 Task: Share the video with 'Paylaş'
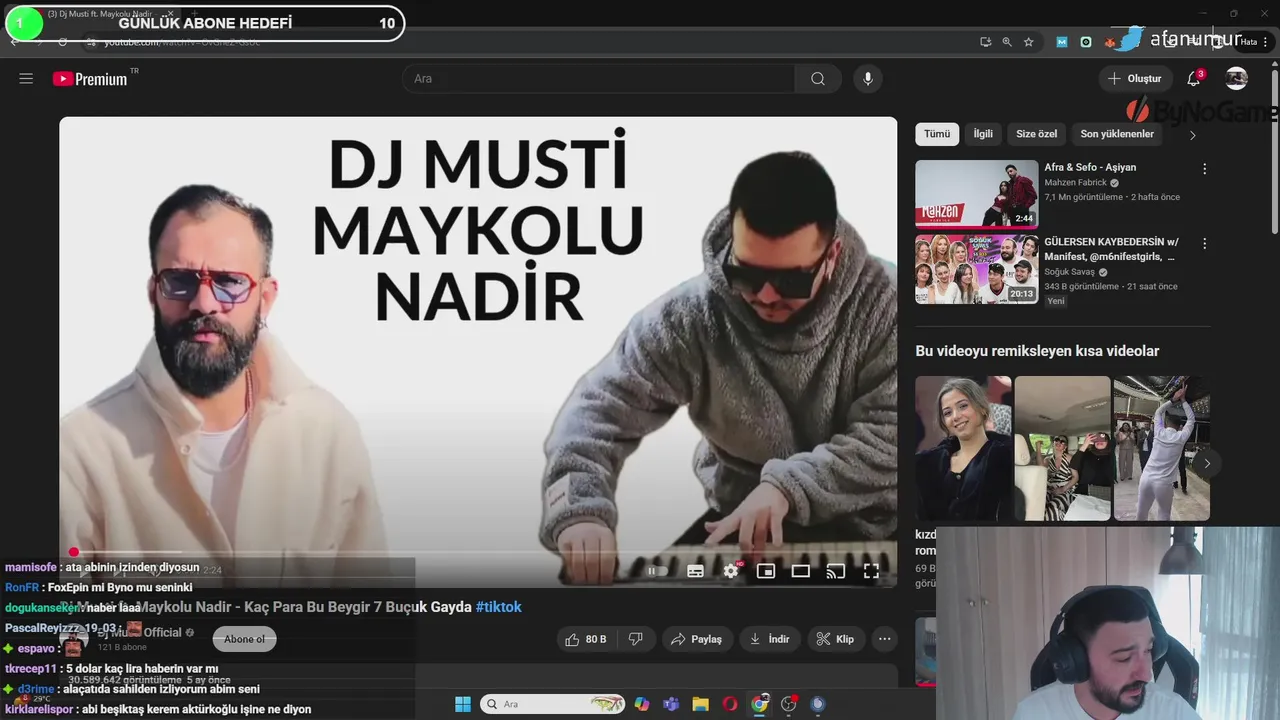click(x=696, y=639)
